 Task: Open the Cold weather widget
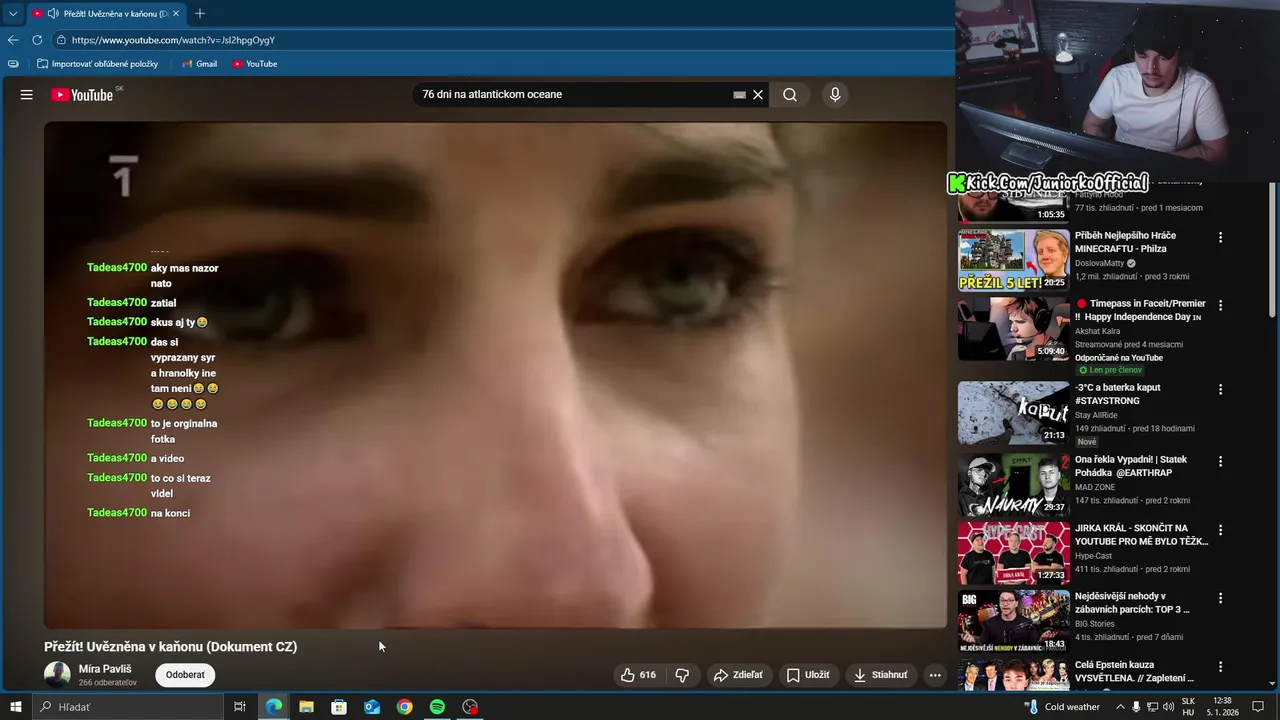tap(1062, 707)
